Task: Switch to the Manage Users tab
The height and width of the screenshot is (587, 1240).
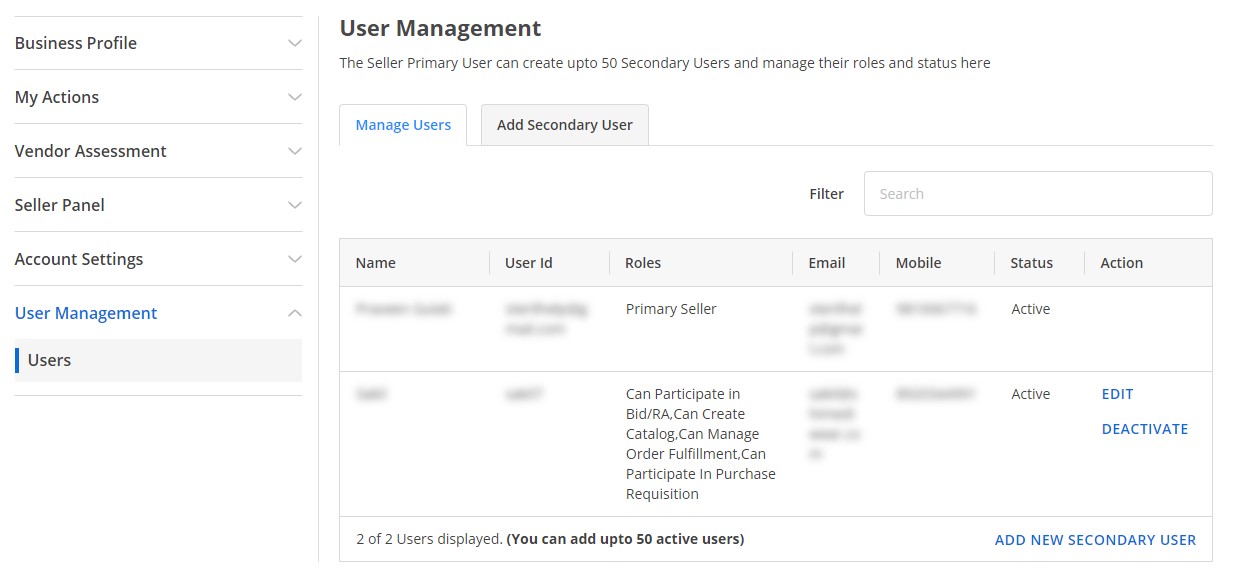Action: click(403, 124)
